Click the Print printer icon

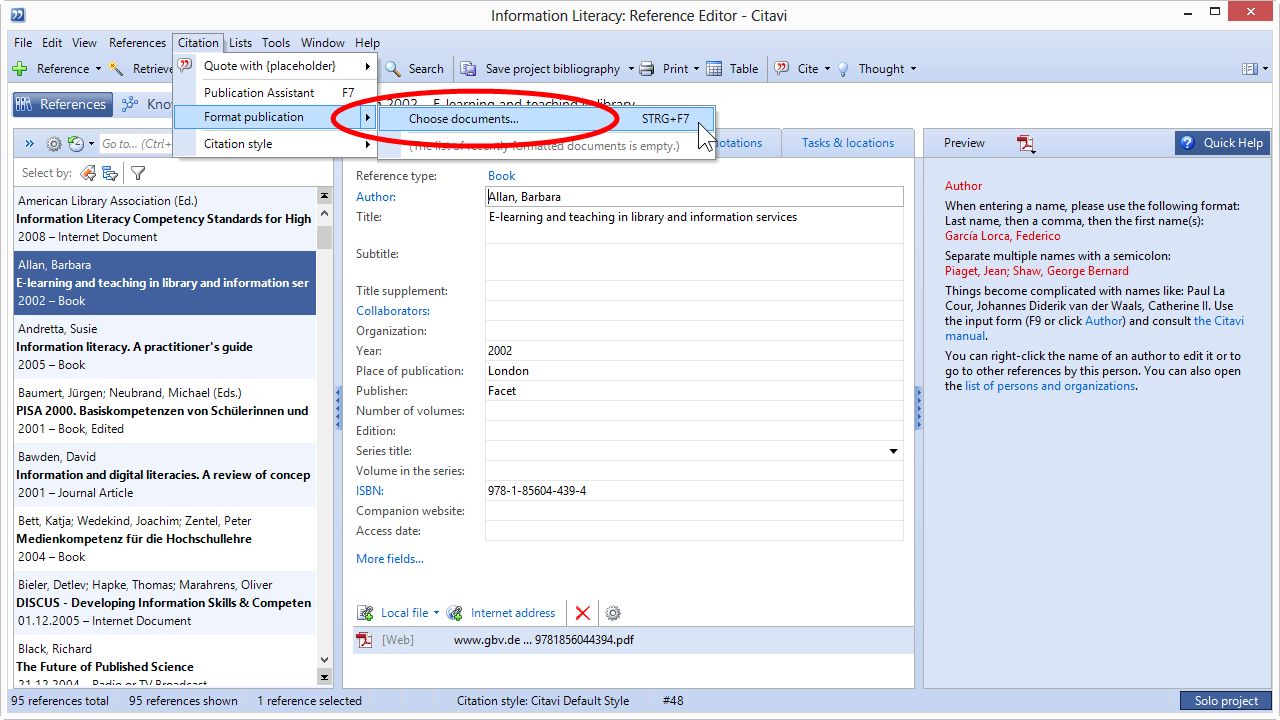click(647, 69)
